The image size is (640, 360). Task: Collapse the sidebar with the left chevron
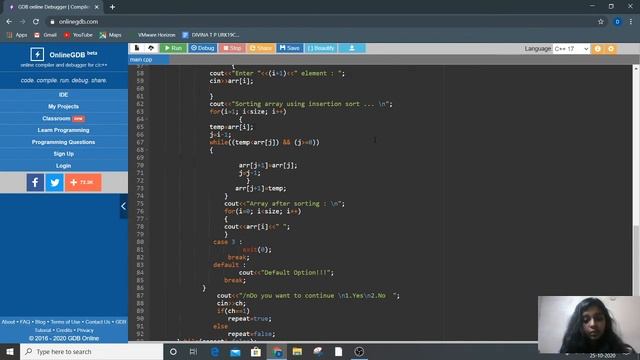[124, 207]
